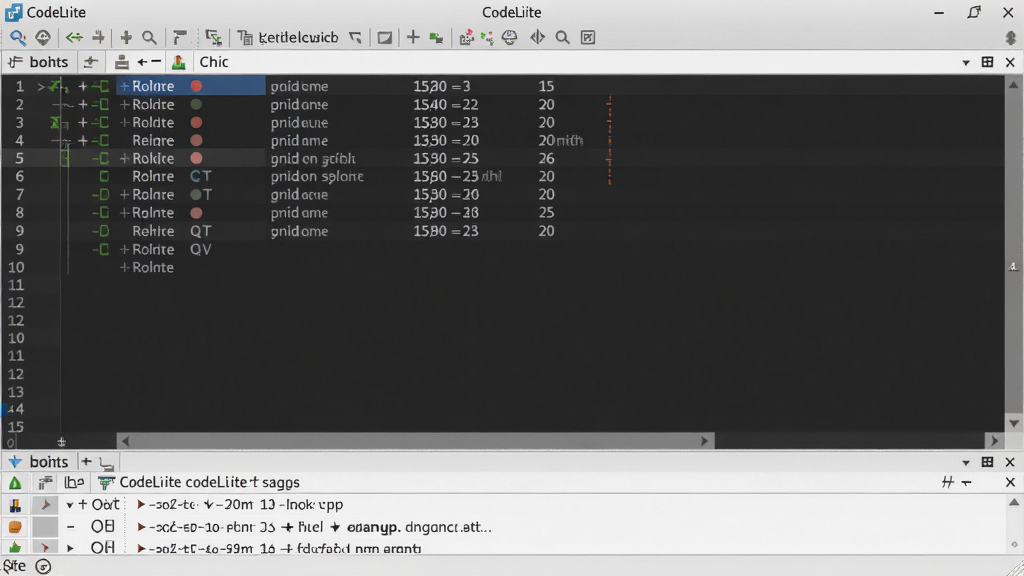1024x576 pixels.
Task: Click the bottom panel grid layout icon
Action: [x=987, y=462]
